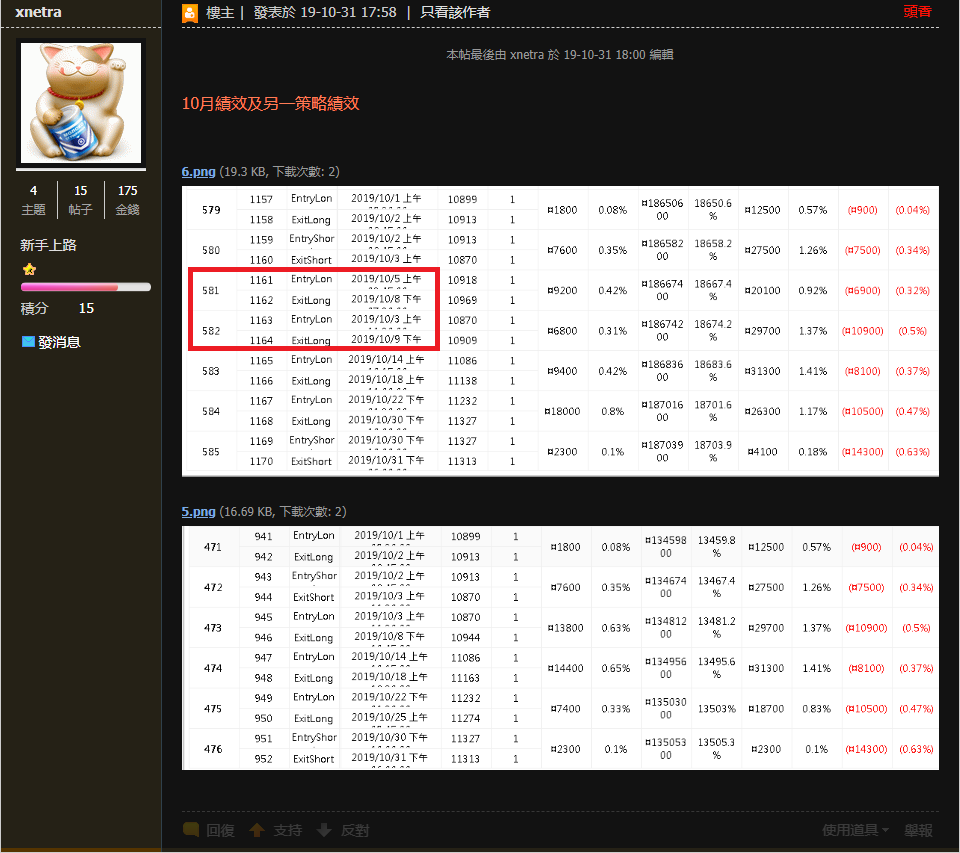Click trade row 579 in first table
This screenshot has height=853, width=960.
[560, 209]
